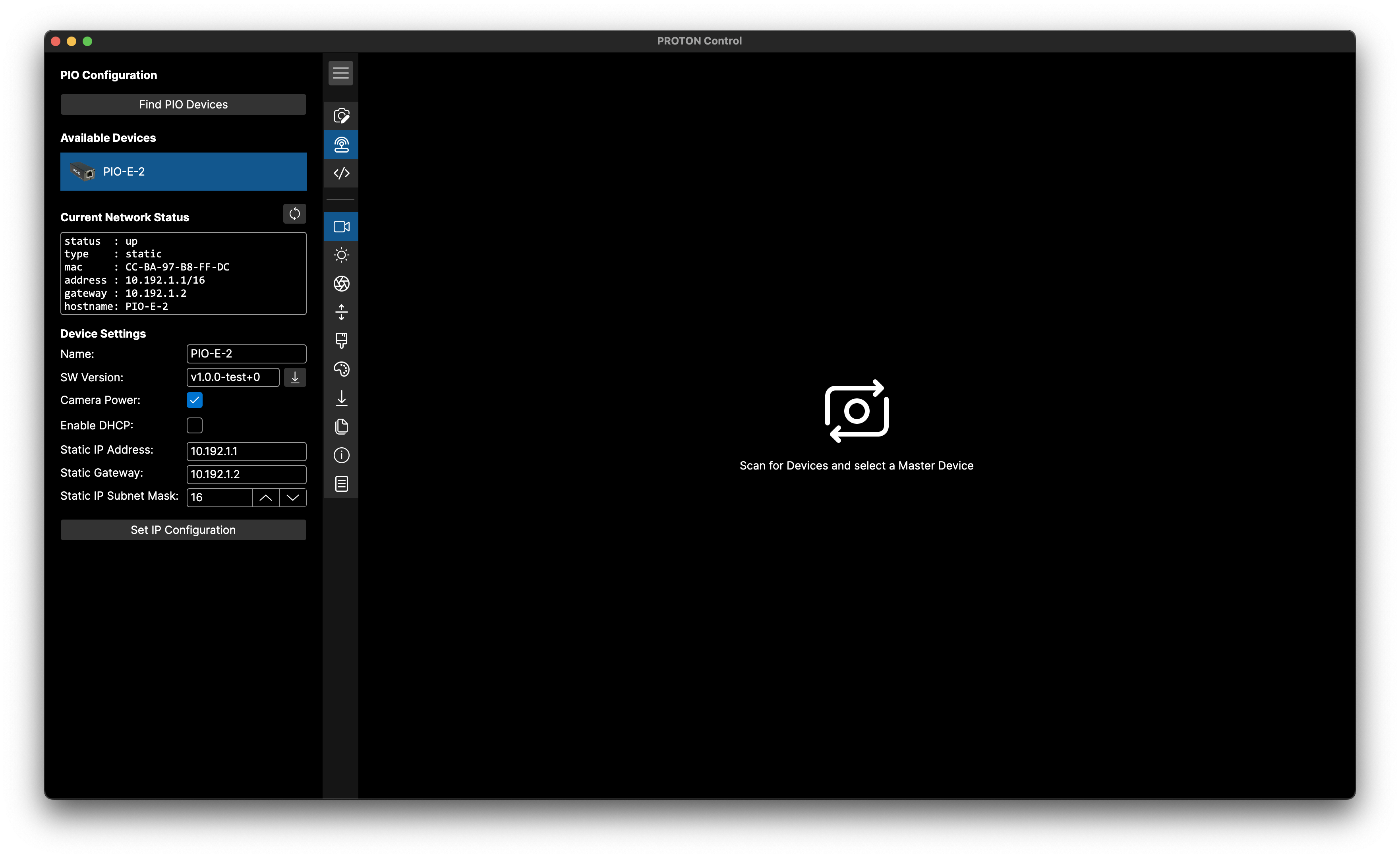Switch to the PIO network device tab
This screenshot has width=1400, height=858.
click(341, 144)
